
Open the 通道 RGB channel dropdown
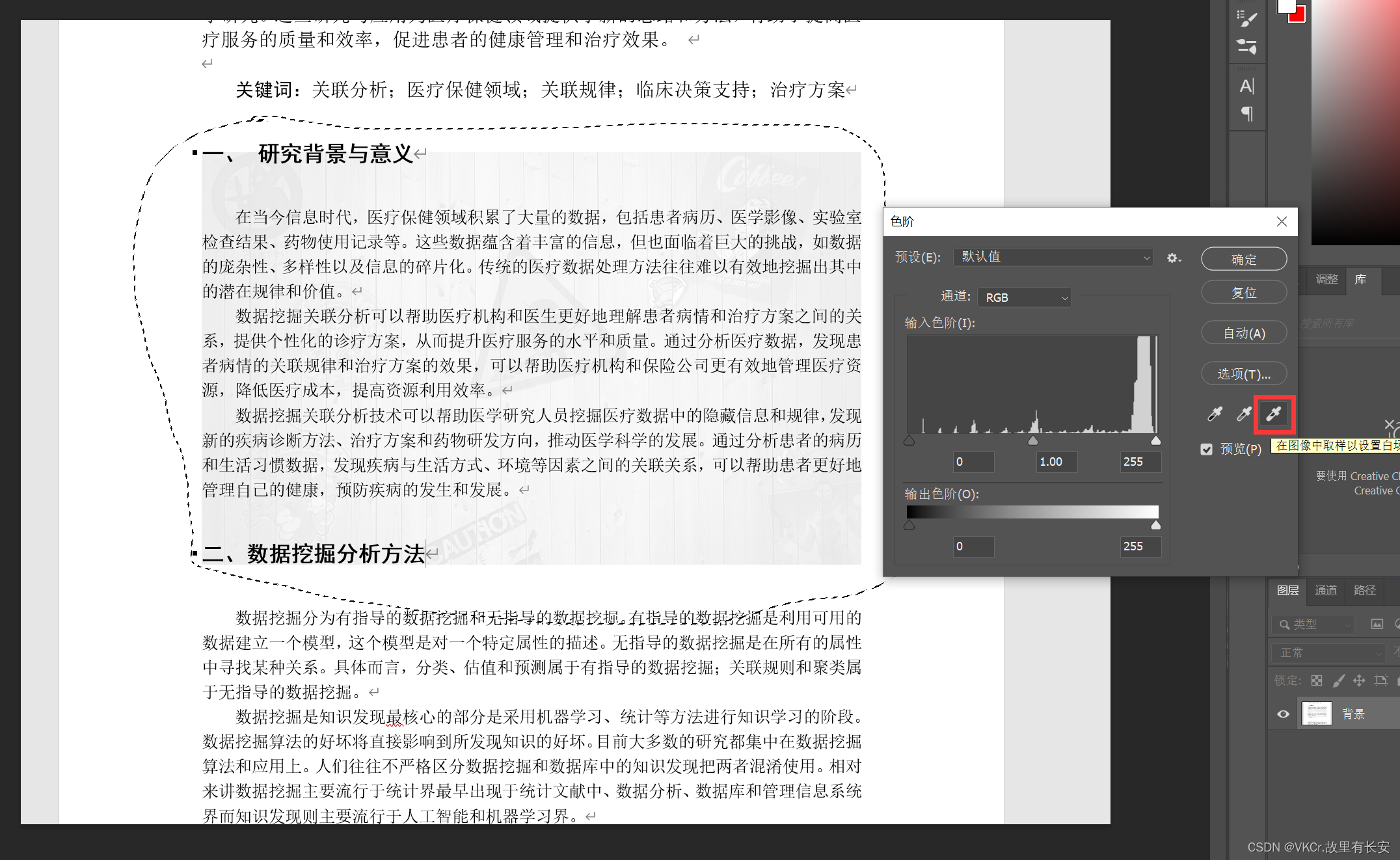[1025, 297]
